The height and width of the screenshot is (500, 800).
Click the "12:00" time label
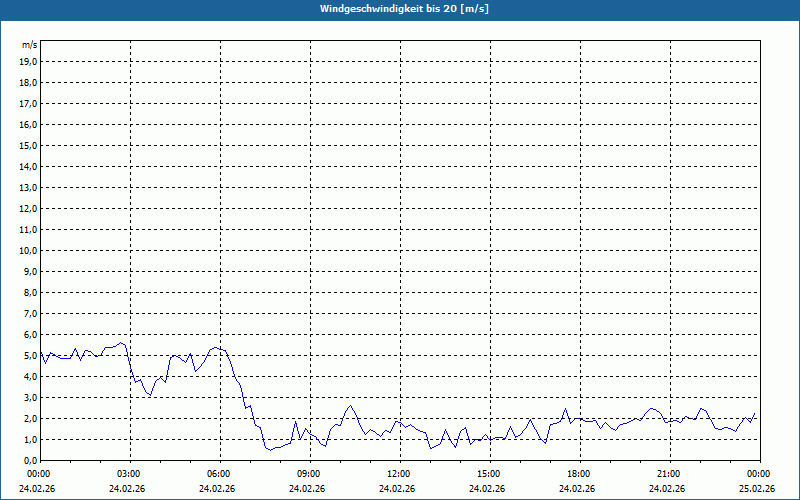pos(398,474)
